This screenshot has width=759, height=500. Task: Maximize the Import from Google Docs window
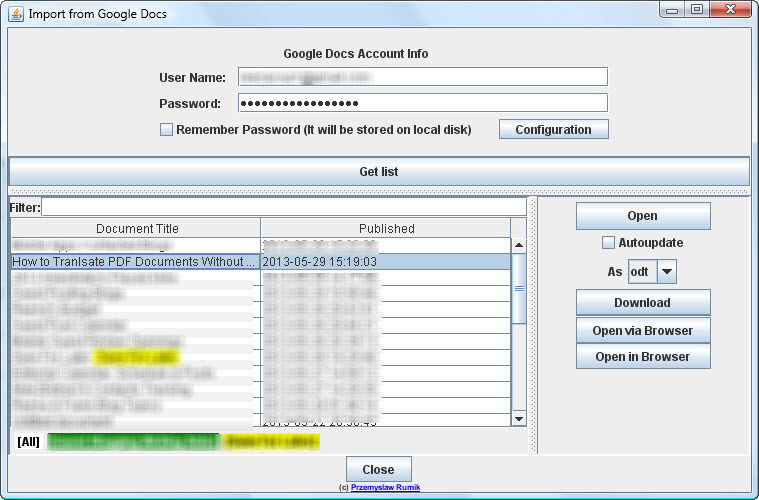click(x=697, y=9)
